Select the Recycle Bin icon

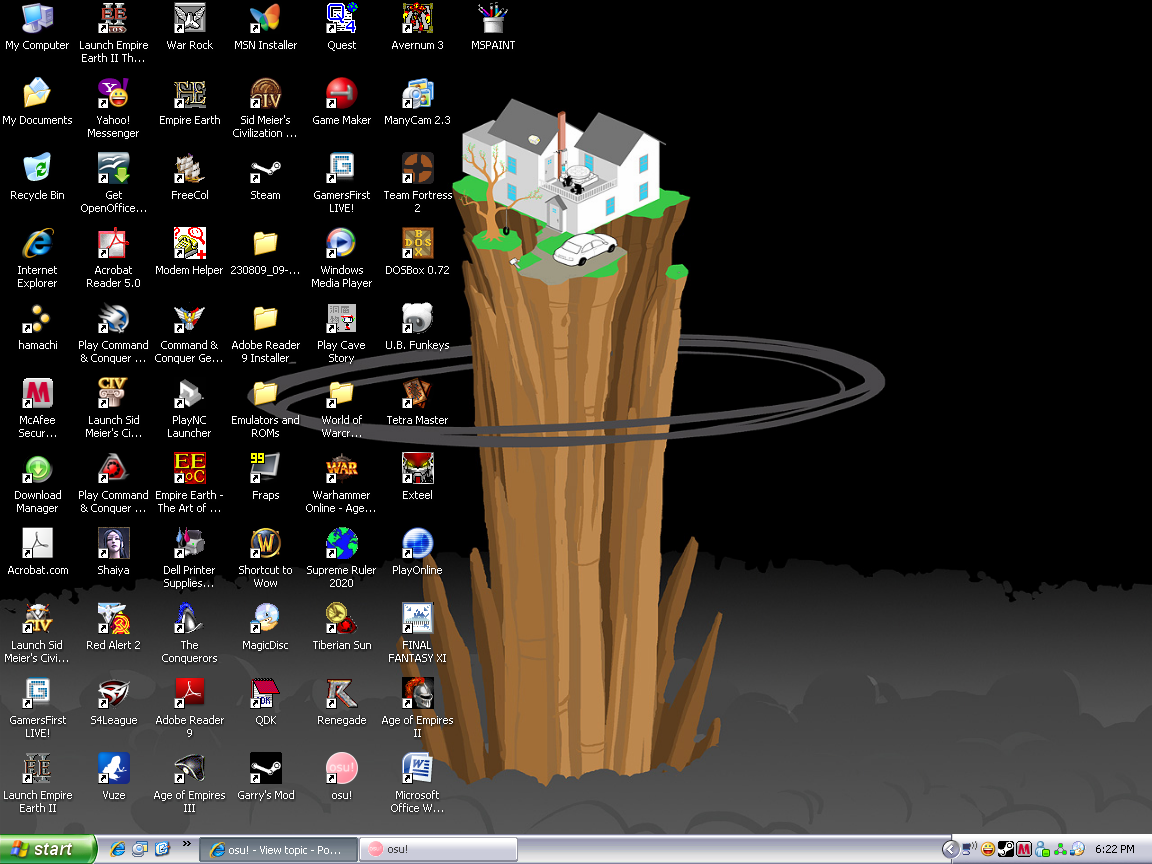pyautogui.click(x=37, y=177)
